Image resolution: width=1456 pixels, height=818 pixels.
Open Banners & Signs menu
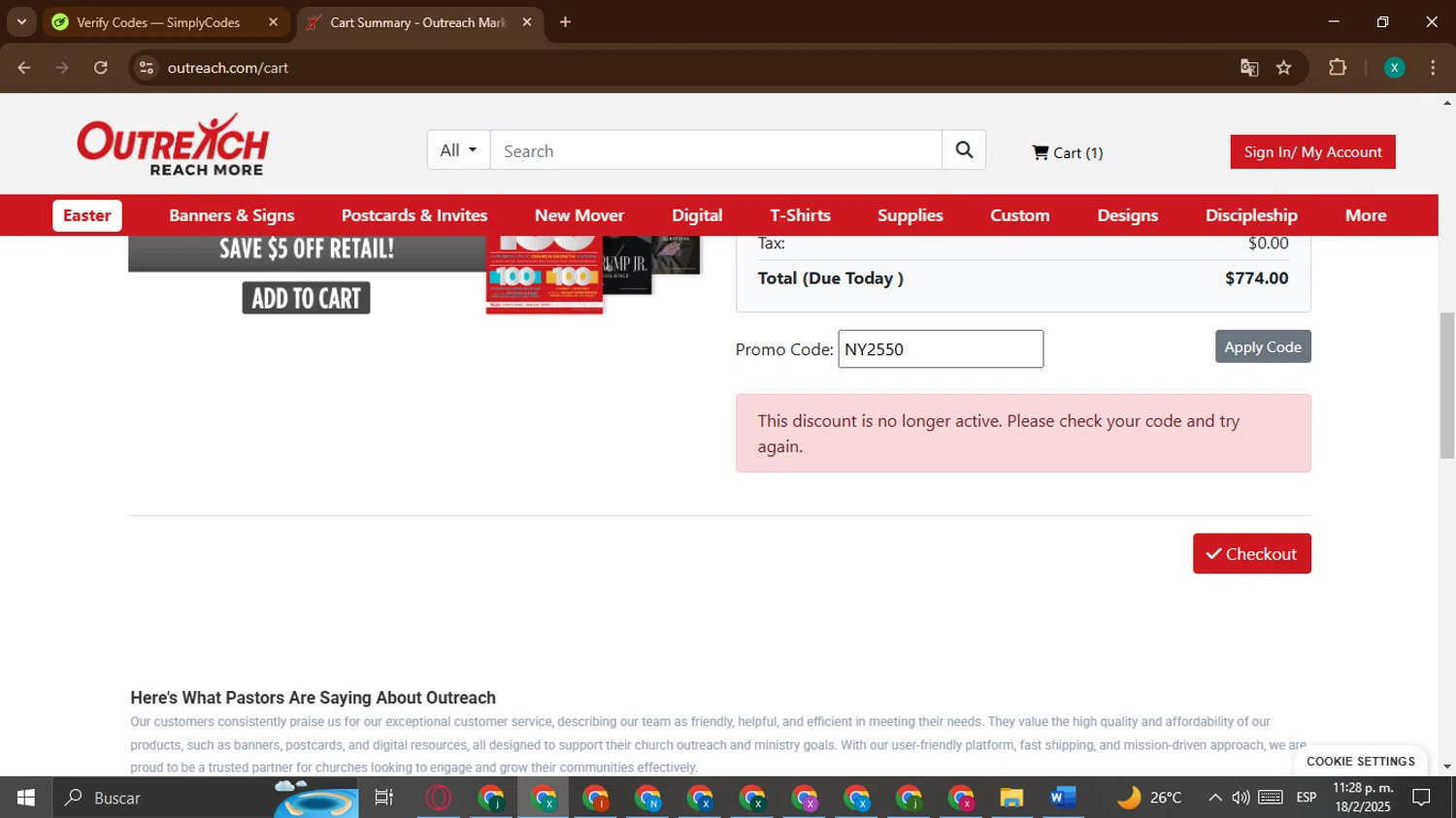pyautogui.click(x=232, y=215)
